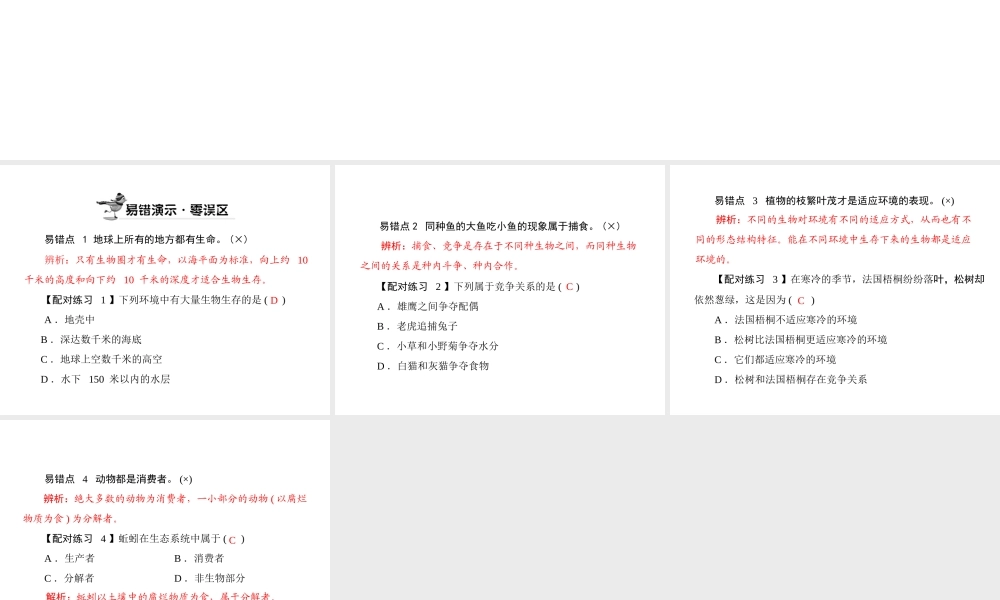Click red explanation 不同的生物对环境有不同的适应方式
Viewport: 1000px width, 600px height.
click(x=833, y=239)
